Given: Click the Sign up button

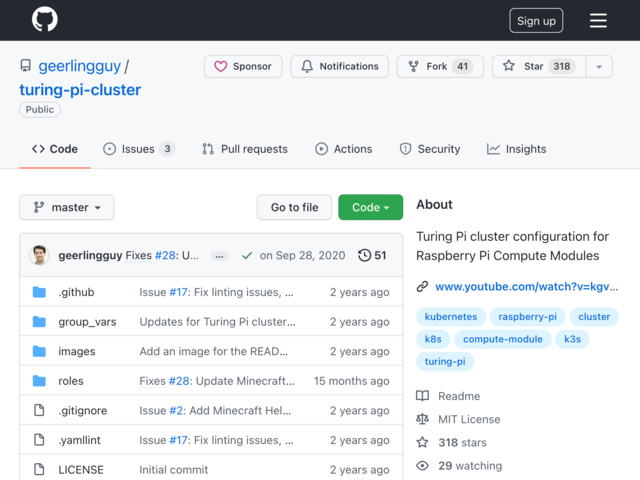Looking at the screenshot, I should [536, 20].
